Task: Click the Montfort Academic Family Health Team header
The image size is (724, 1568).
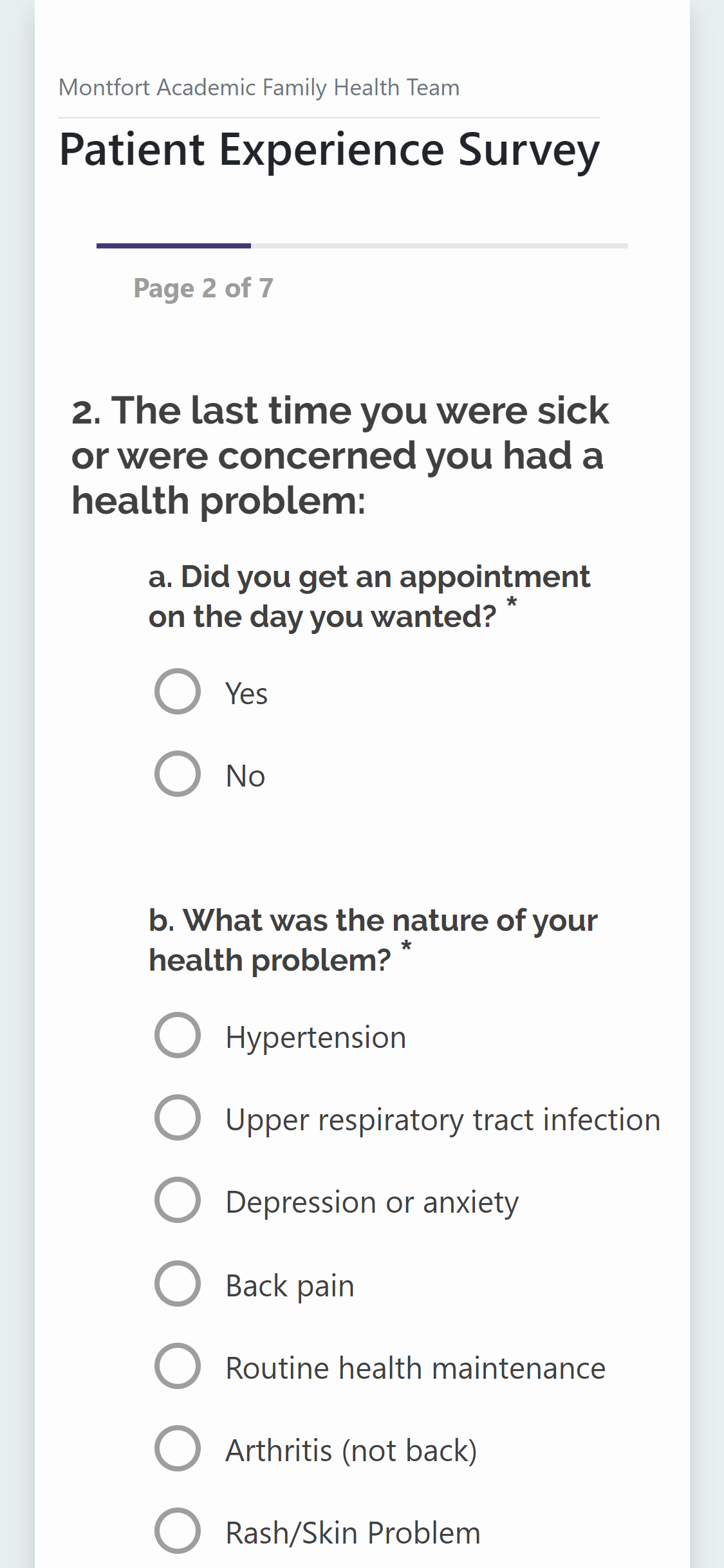Action: 259,86
